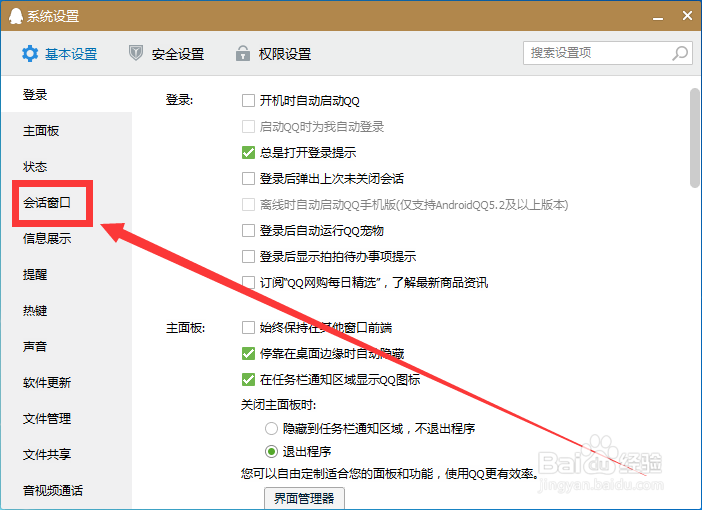Check 订阅QQ网购每日精选 option
The image size is (702, 510).
(x=248, y=283)
